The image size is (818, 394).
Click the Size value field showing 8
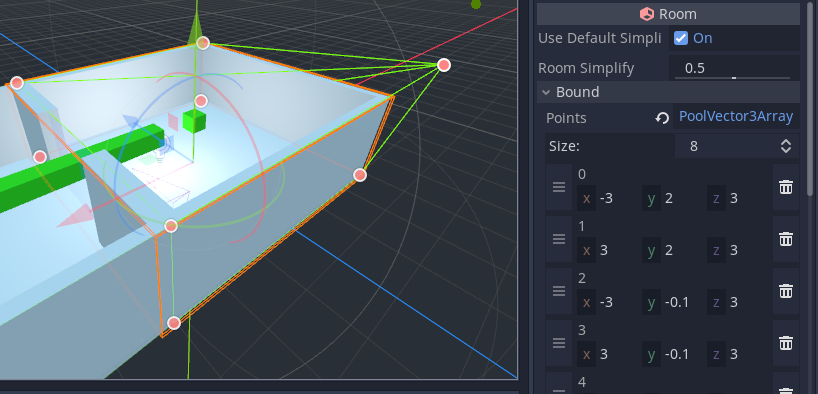(x=725, y=146)
